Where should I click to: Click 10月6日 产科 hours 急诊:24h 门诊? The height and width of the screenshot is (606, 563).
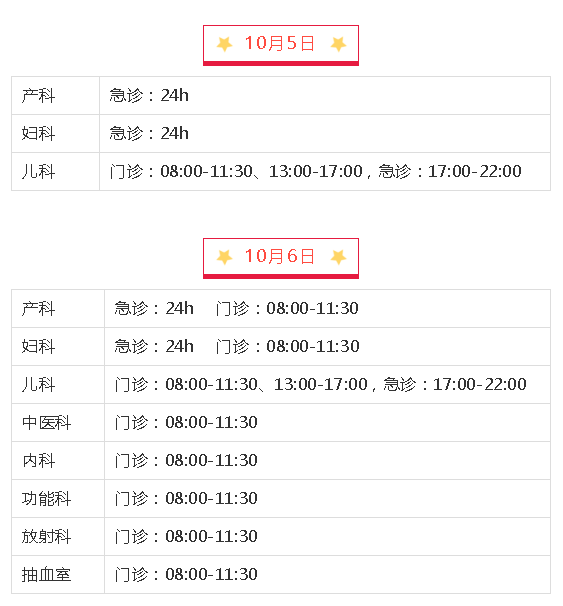(236, 308)
